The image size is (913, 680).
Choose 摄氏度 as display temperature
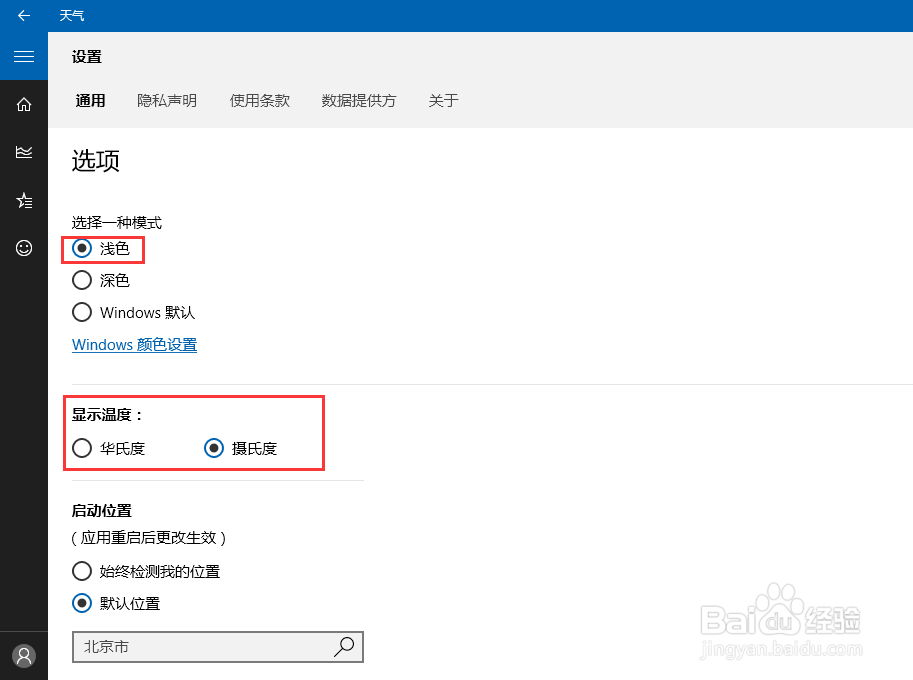pos(214,448)
